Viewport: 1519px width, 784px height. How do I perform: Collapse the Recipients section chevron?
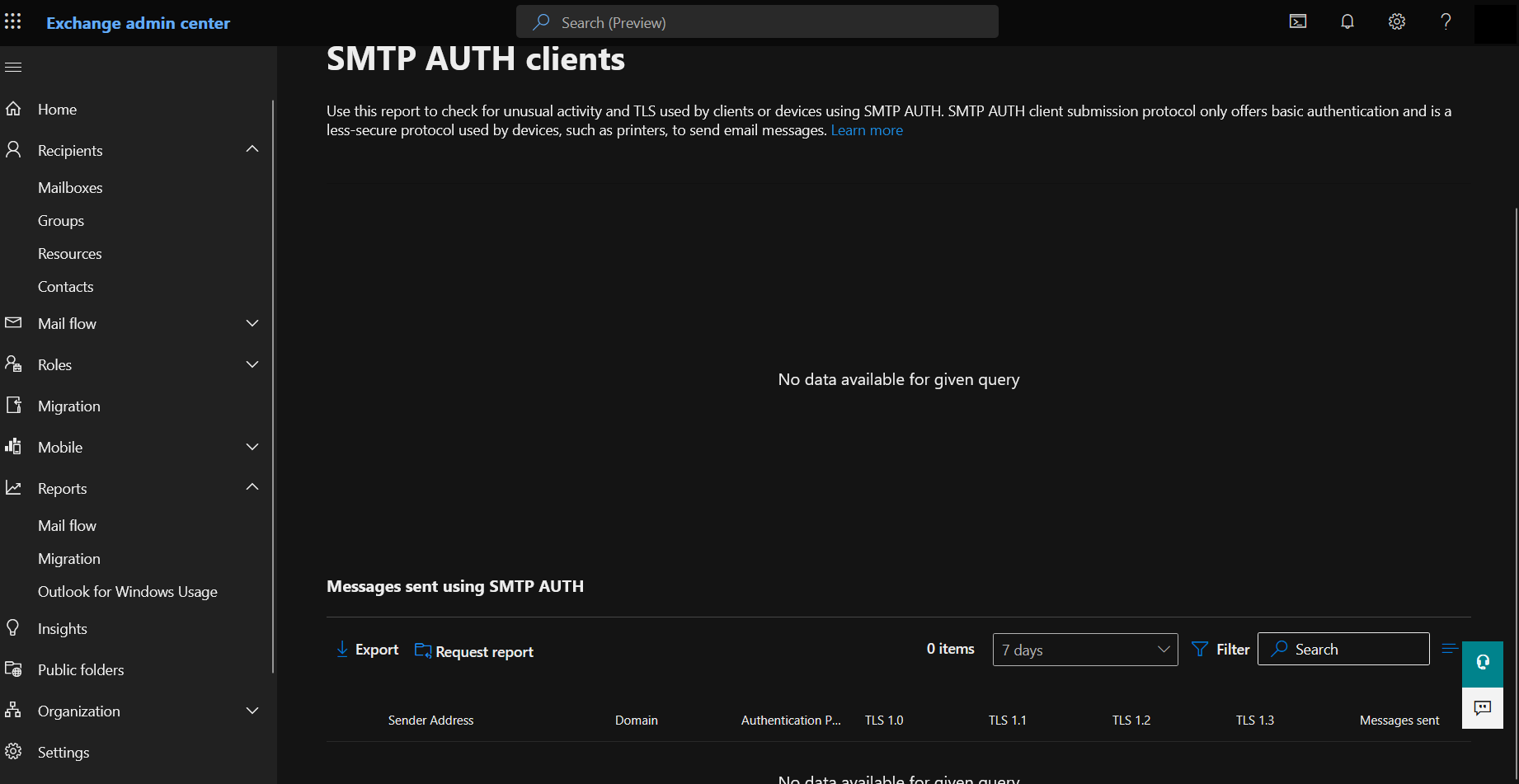(252, 149)
